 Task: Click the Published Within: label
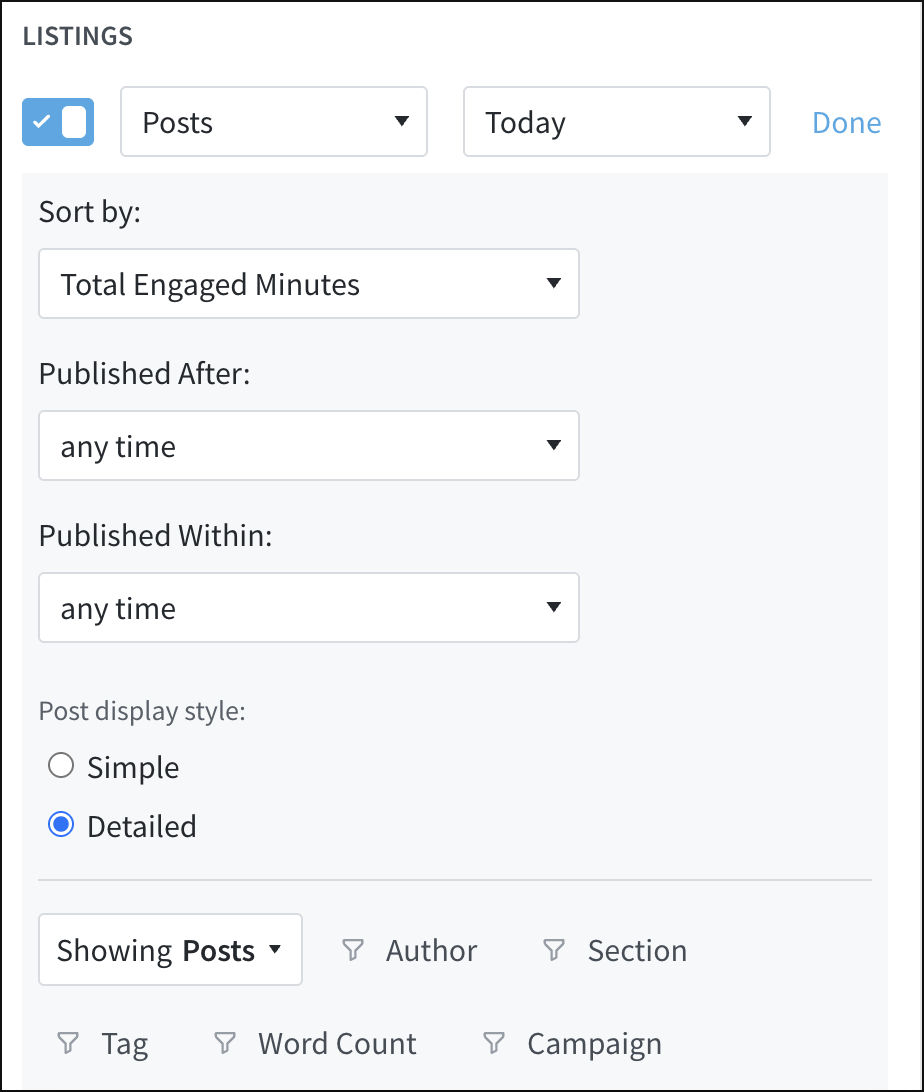(x=155, y=536)
